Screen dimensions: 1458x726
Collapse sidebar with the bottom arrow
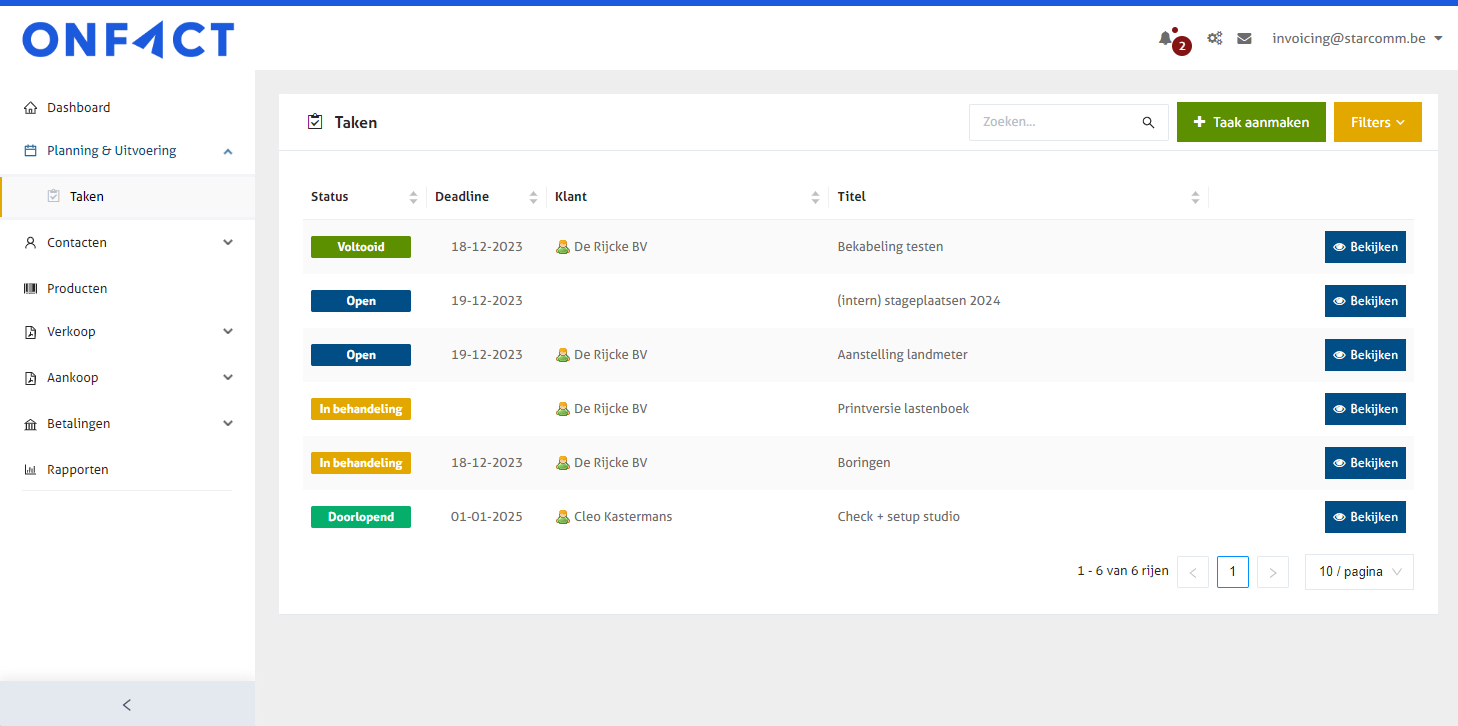(x=127, y=704)
